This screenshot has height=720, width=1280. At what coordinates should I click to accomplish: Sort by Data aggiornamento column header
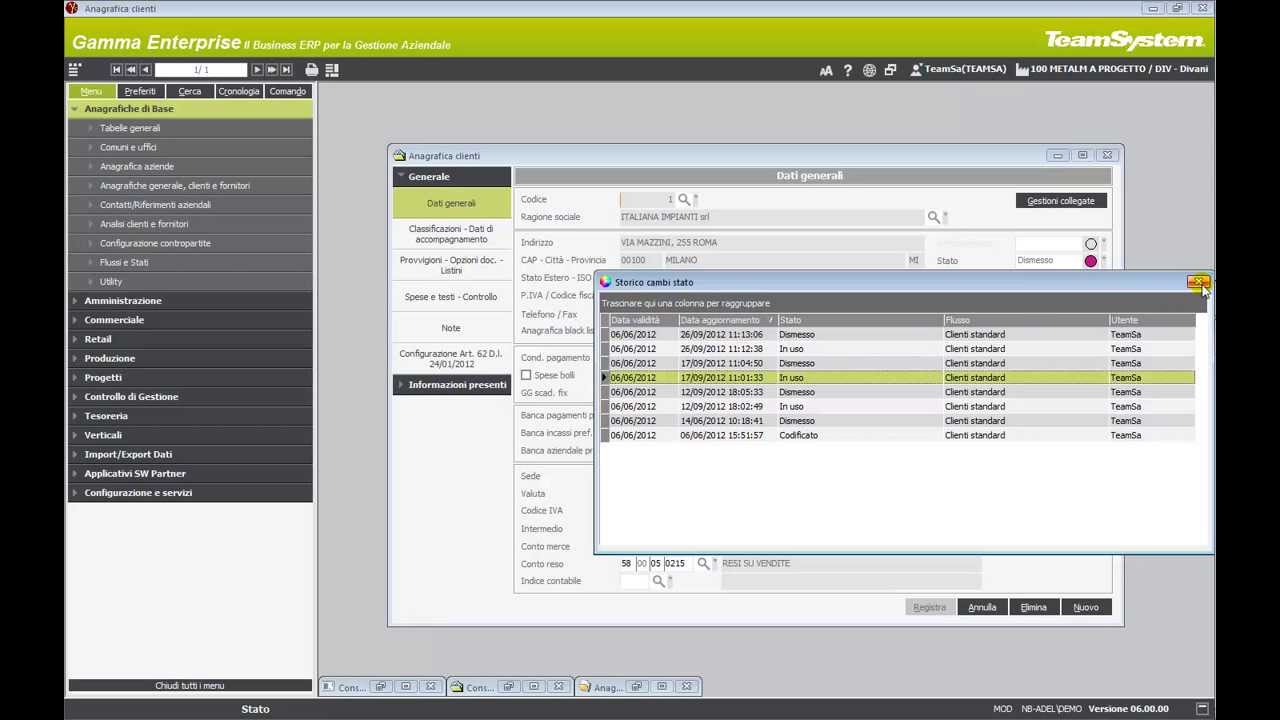(720, 320)
